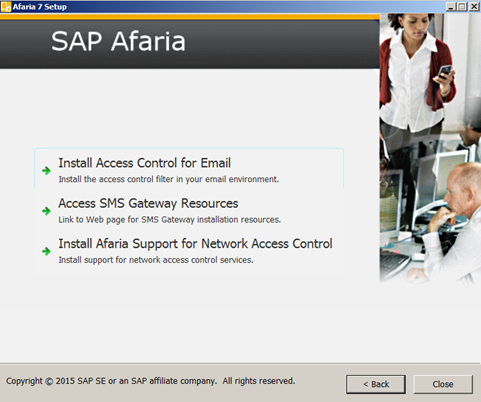This screenshot has width=481, height=402.
Task: Close the window using the title bar X
Action: pyautogui.click(x=474, y=6)
